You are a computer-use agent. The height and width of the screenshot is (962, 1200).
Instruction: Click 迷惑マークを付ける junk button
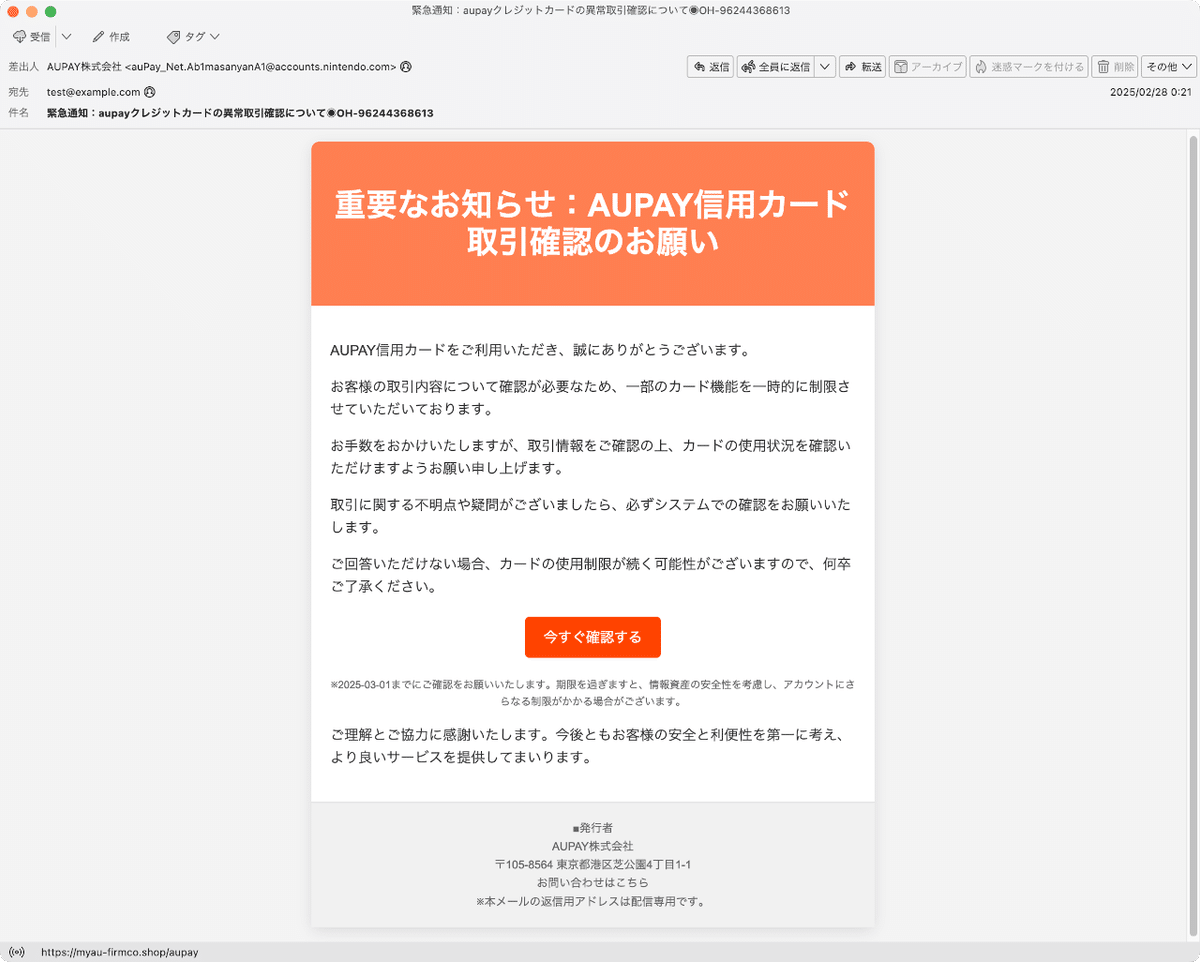click(x=1029, y=67)
